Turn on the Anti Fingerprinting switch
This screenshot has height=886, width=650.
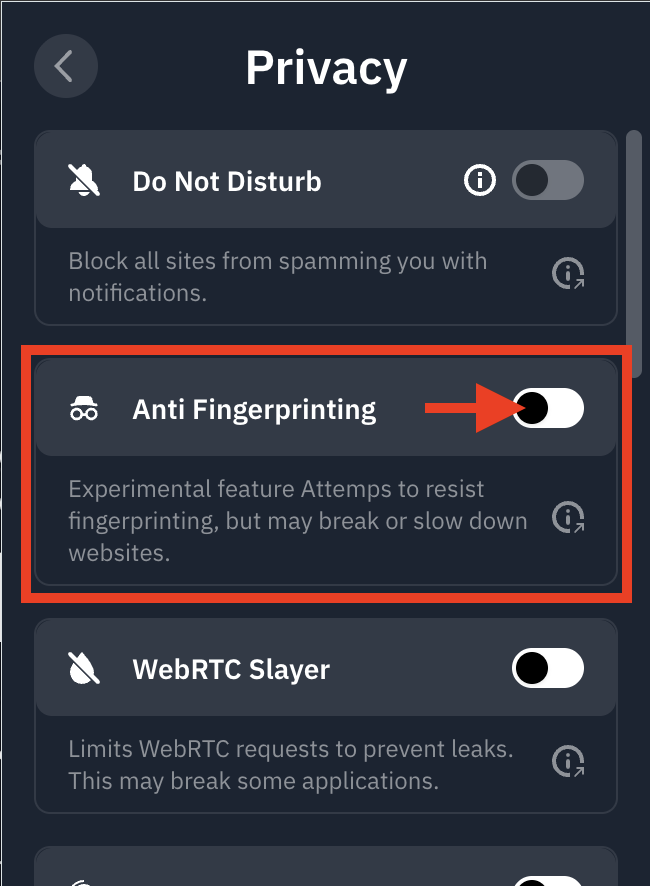tap(547, 408)
